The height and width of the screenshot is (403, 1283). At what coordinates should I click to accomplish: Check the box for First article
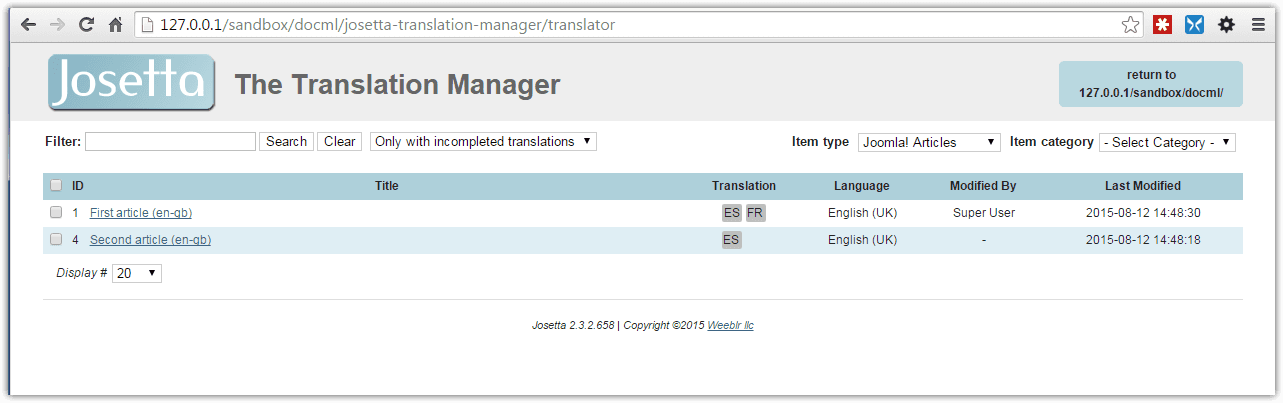click(x=56, y=212)
